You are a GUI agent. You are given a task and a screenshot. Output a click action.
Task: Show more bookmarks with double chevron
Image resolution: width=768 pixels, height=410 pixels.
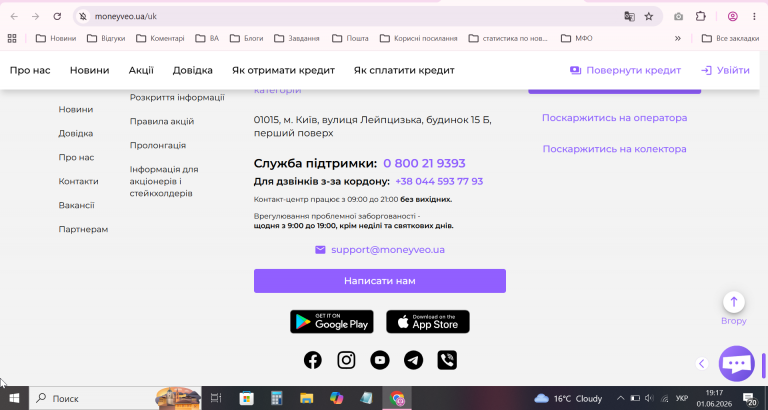tap(678, 38)
